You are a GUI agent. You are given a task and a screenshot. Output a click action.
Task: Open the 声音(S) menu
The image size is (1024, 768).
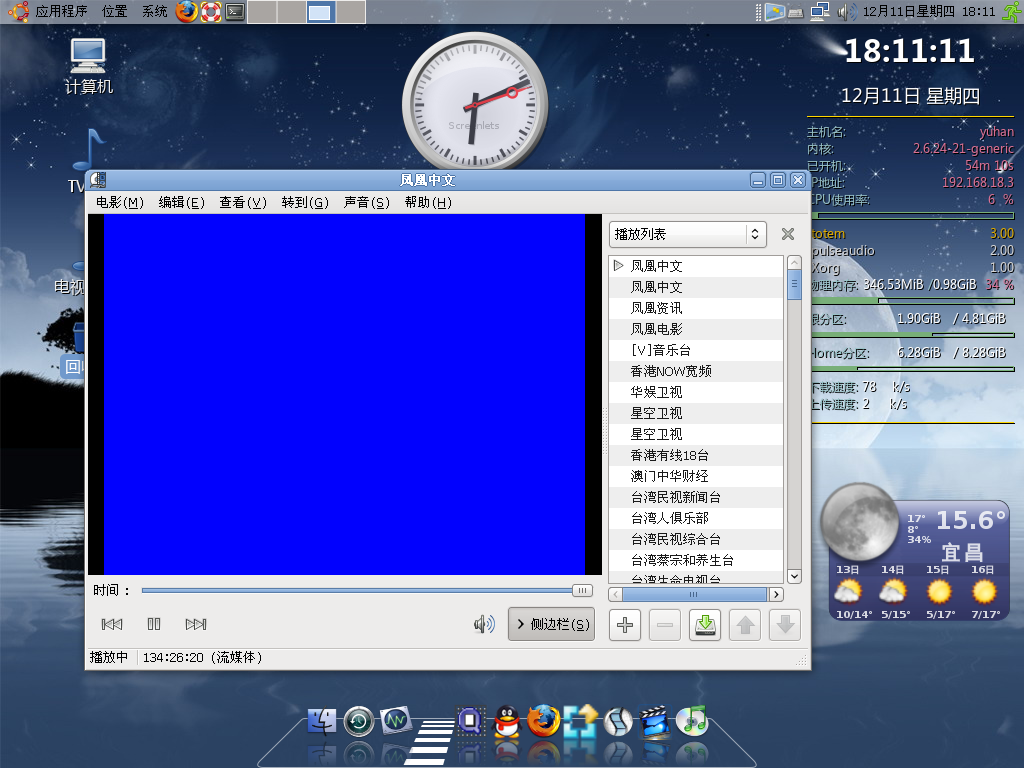point(367,202)
